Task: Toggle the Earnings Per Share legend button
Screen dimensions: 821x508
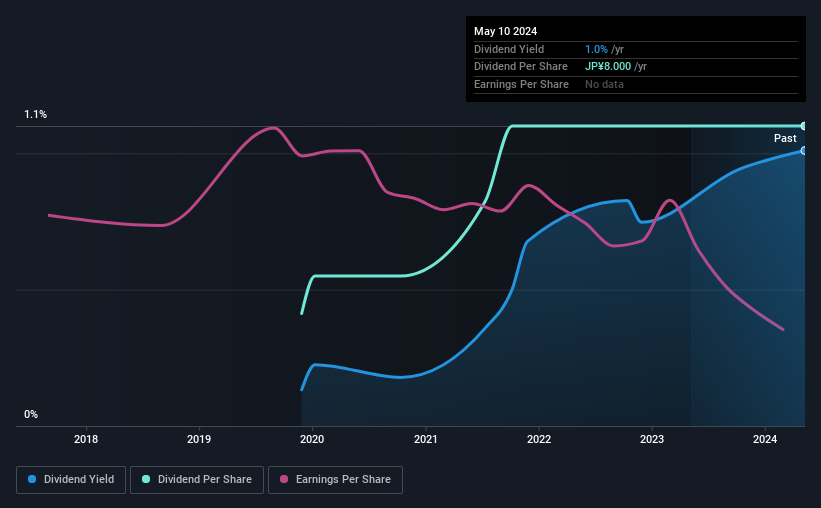Action: [x=335, y=480]
